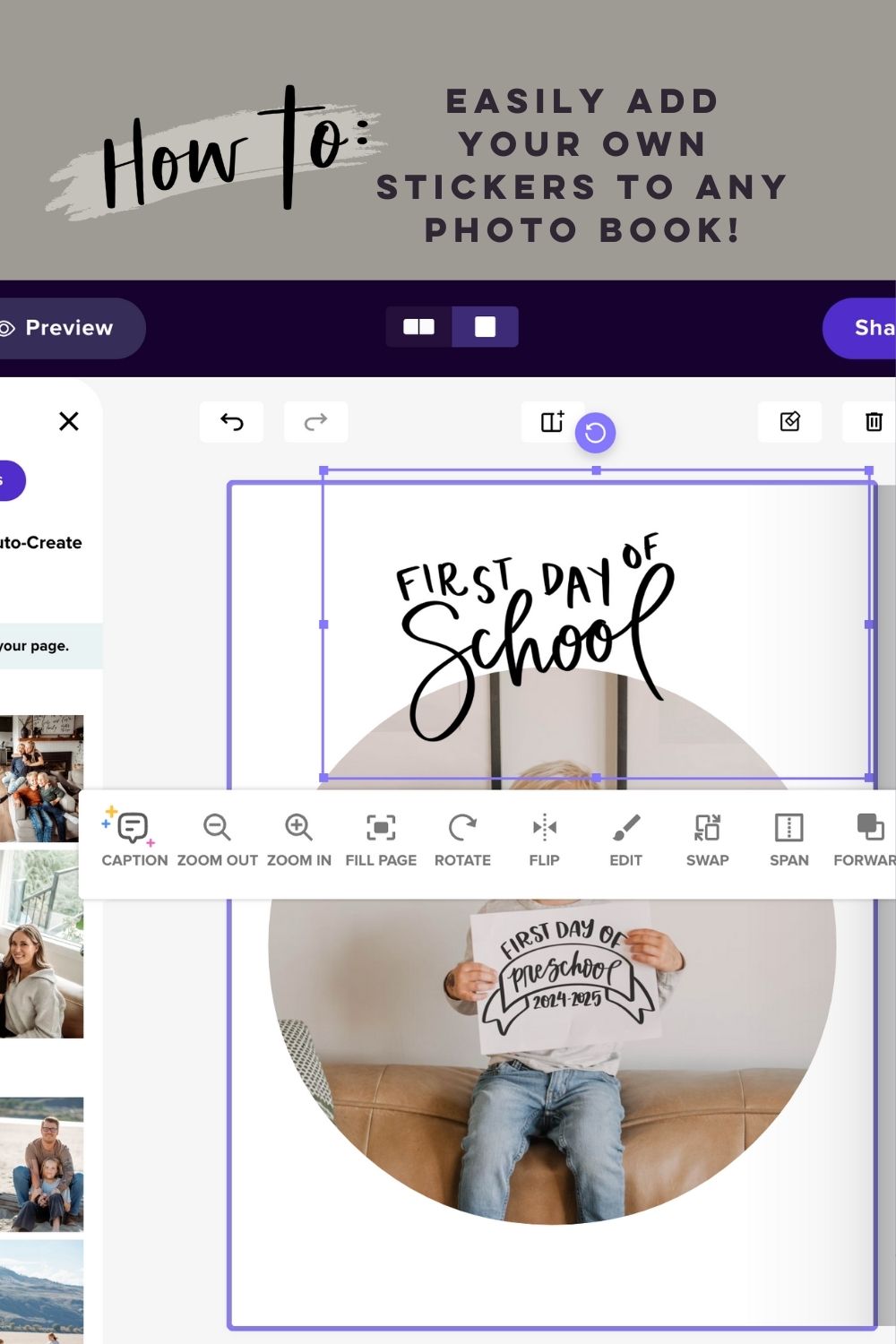Redo the last change
The width and height of the screenshot is (896, 1344).
click(316, 421)
